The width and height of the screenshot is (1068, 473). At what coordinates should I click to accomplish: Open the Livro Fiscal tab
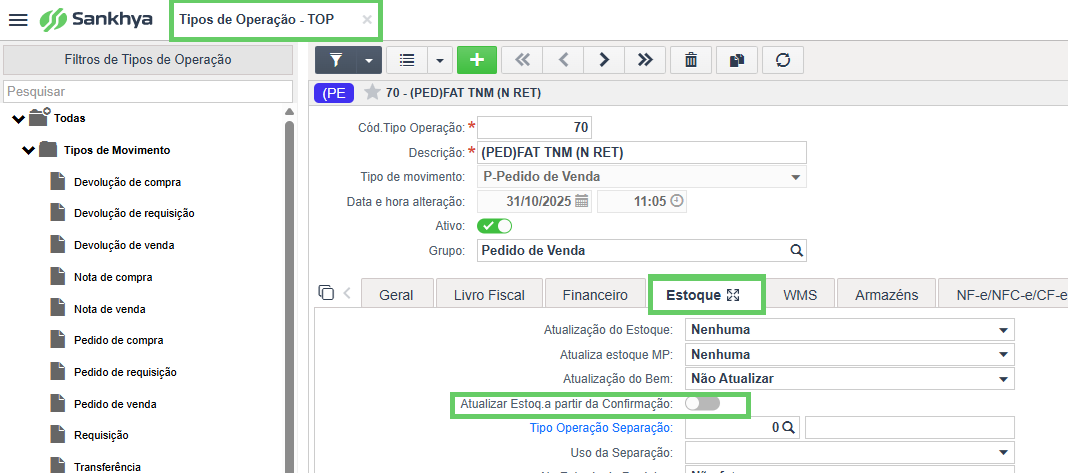point(489,295)
